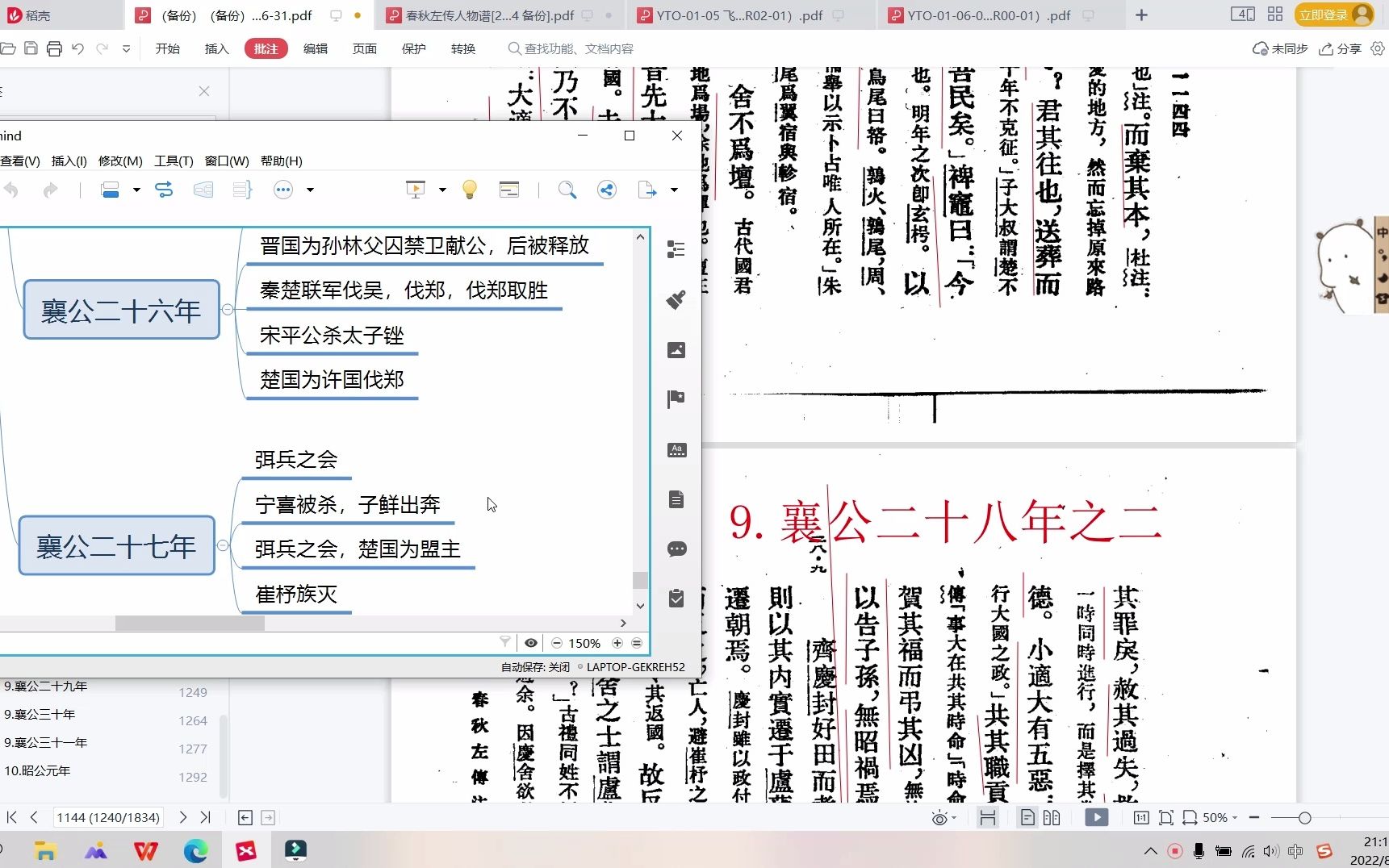
Task: Show hidden system tray icons
Action: point(1151,851)
